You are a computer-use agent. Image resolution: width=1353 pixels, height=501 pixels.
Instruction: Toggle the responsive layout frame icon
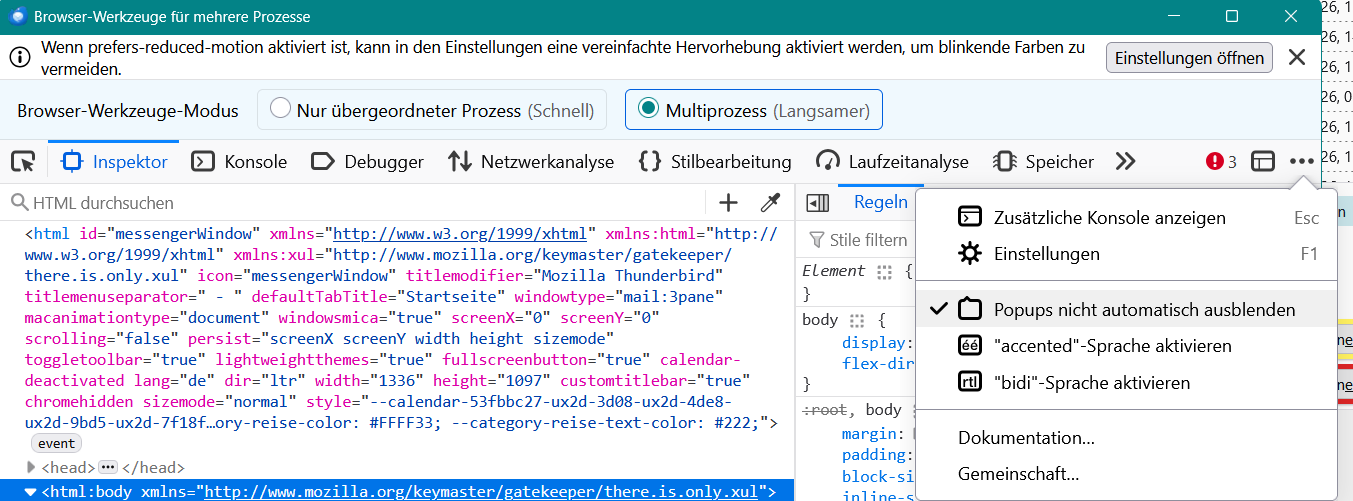[x=1264, y=161]
